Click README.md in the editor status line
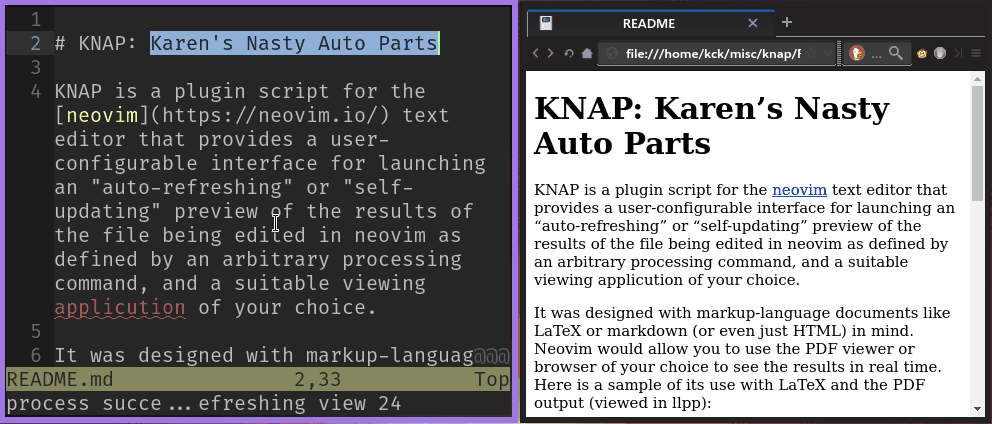This screenshot has height=424, width=992. tap(60, 380)
